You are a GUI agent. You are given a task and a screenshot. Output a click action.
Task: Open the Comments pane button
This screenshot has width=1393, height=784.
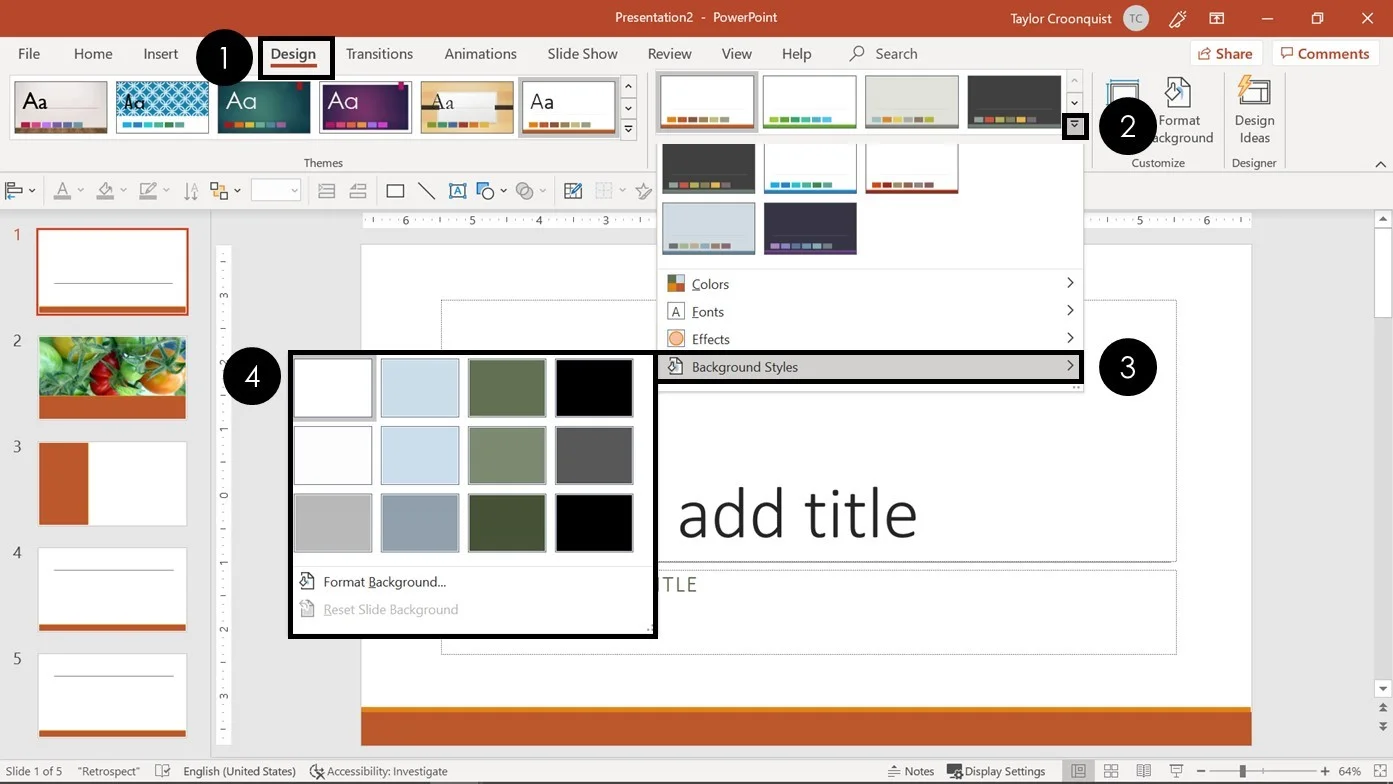click(x=1325, y=54)
